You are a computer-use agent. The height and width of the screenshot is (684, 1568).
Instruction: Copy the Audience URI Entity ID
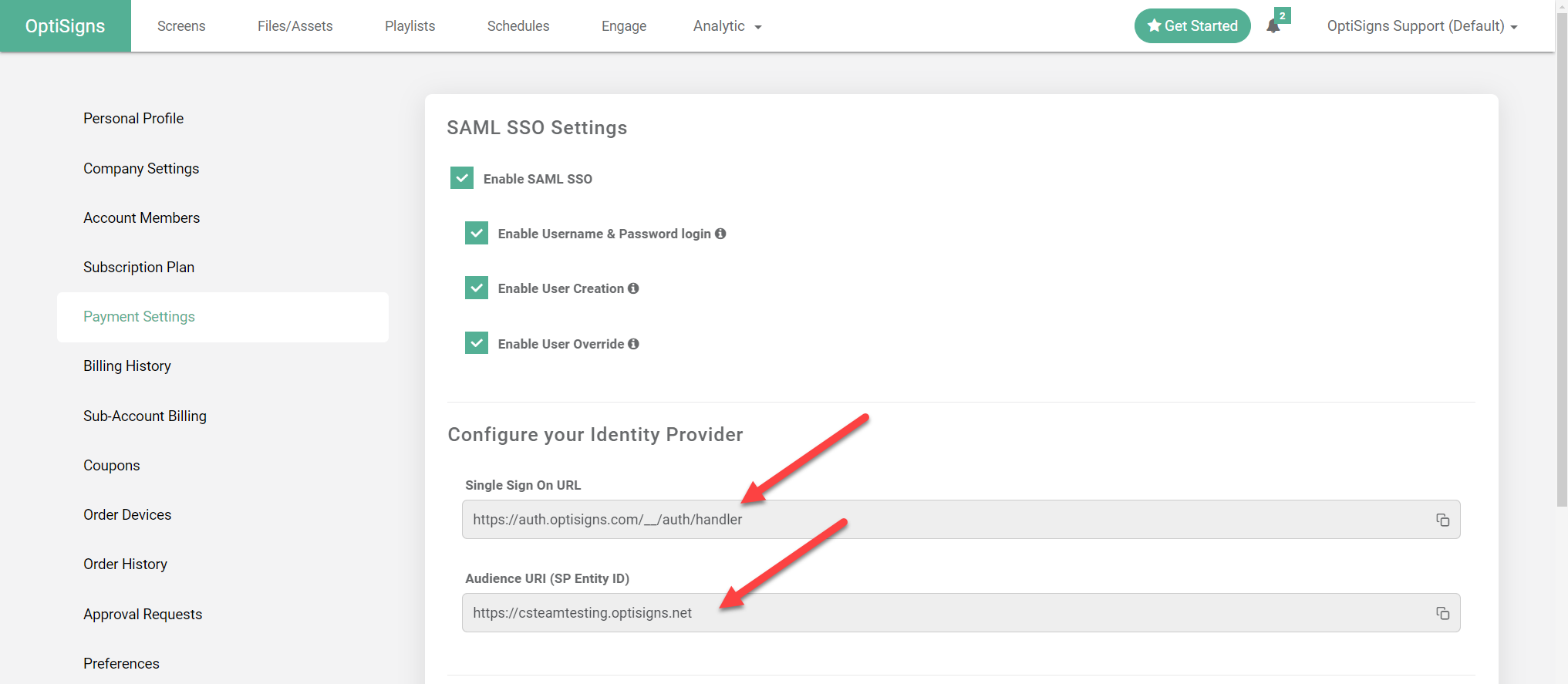coord(1442,613)
